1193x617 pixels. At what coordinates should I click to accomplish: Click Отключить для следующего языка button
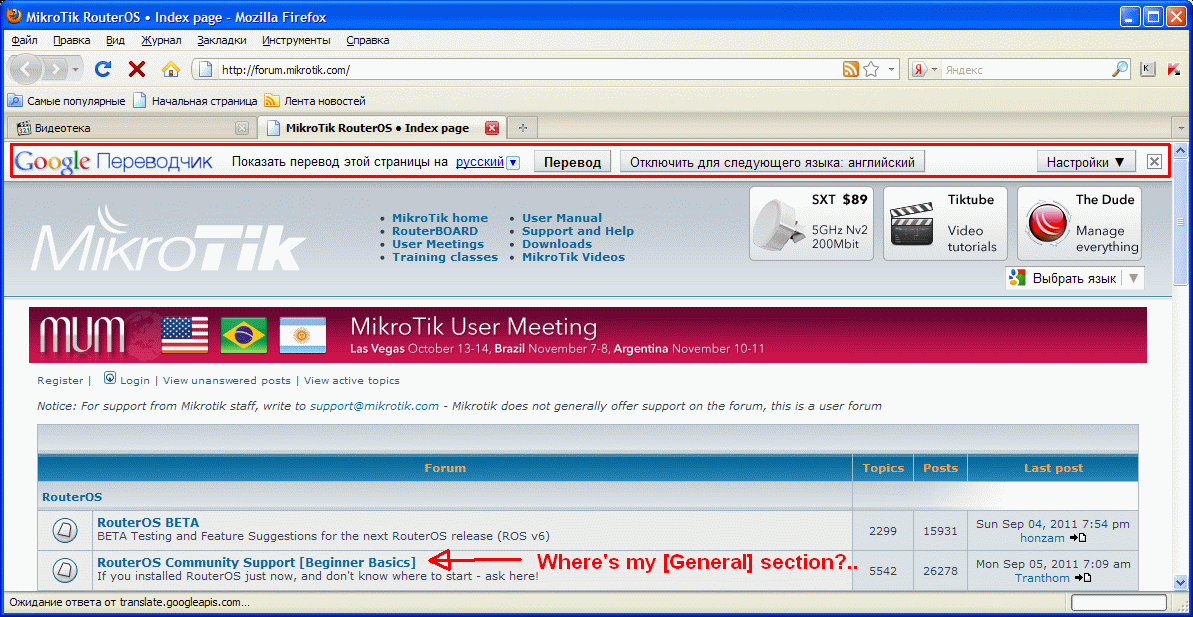tap(772, 162)
